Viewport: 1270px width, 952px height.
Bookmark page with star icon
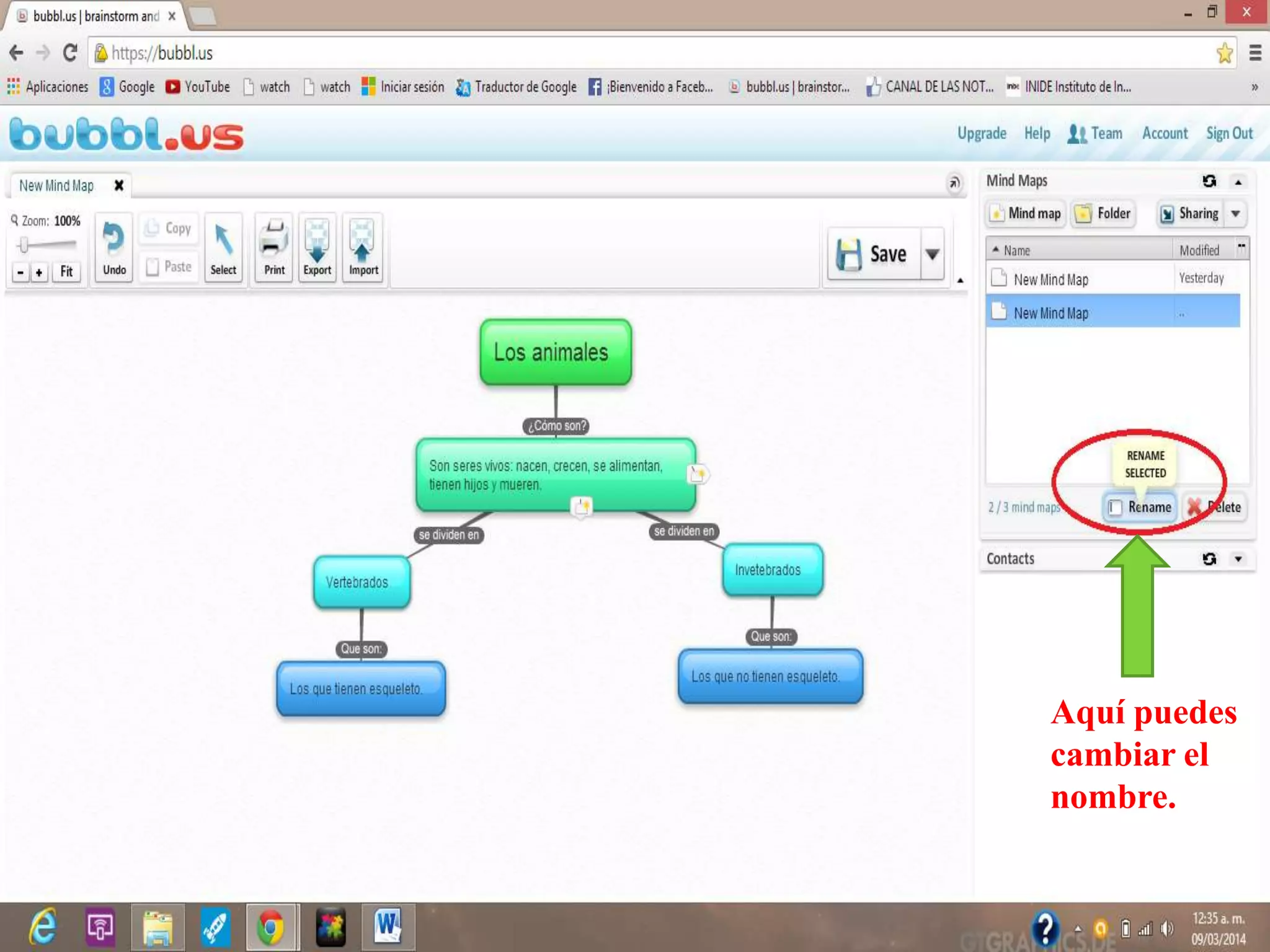click(x=1224, y=53)
